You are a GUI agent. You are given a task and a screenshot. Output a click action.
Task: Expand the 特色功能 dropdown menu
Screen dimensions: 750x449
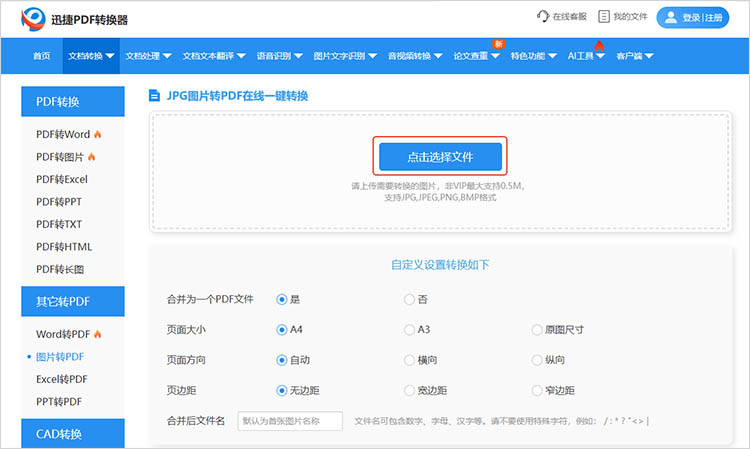pos(532,56)
